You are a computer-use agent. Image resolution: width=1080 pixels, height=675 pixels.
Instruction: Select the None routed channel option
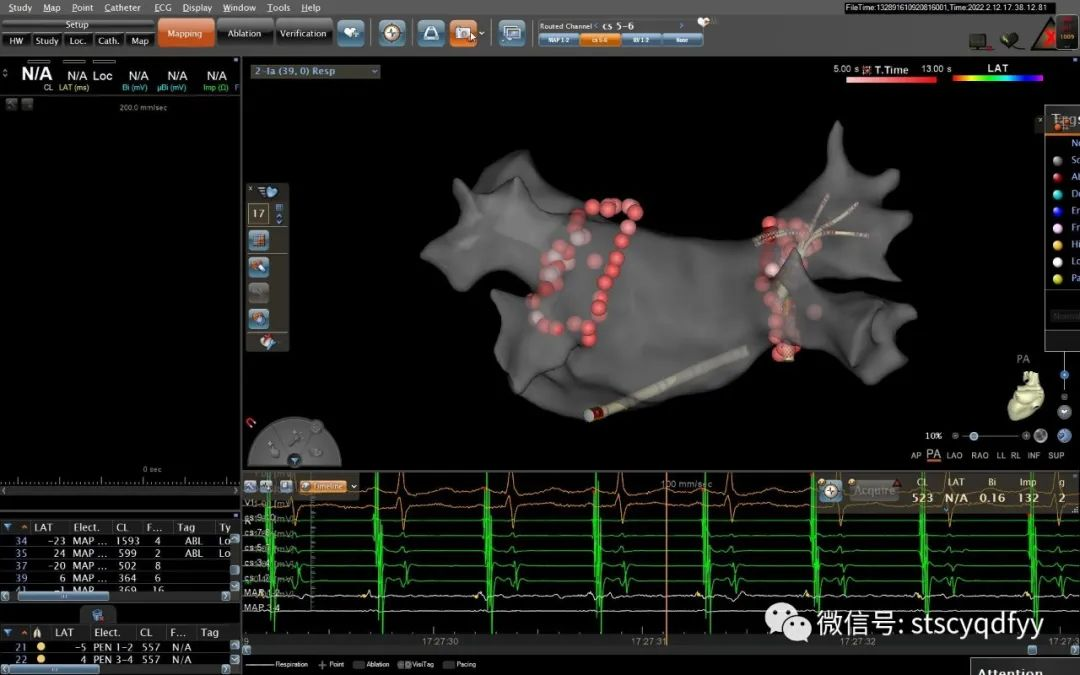tap(682, 40)
